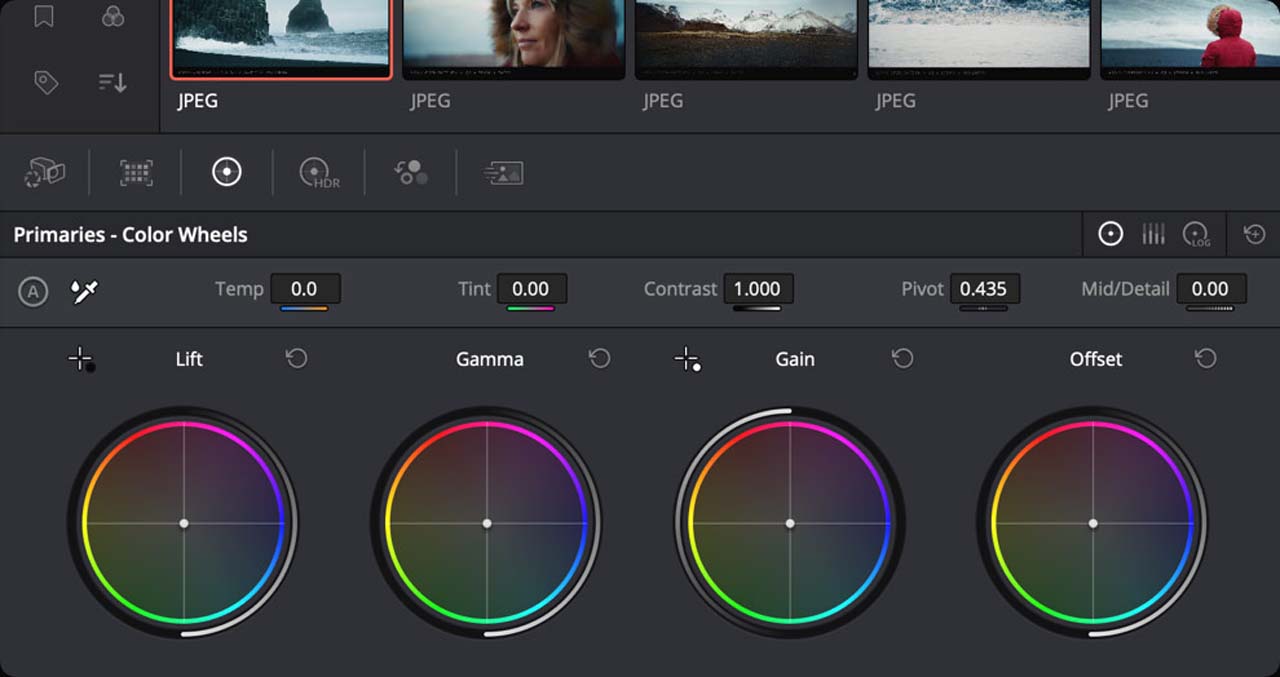1280x677 pixels.
Task: Open the HDR color wheels palette
Action: tap(319, 173)
